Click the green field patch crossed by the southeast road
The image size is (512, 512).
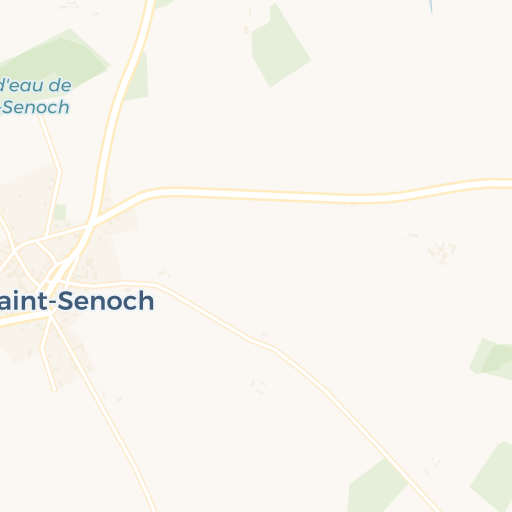pyautogui.click(x=377, y=486)
